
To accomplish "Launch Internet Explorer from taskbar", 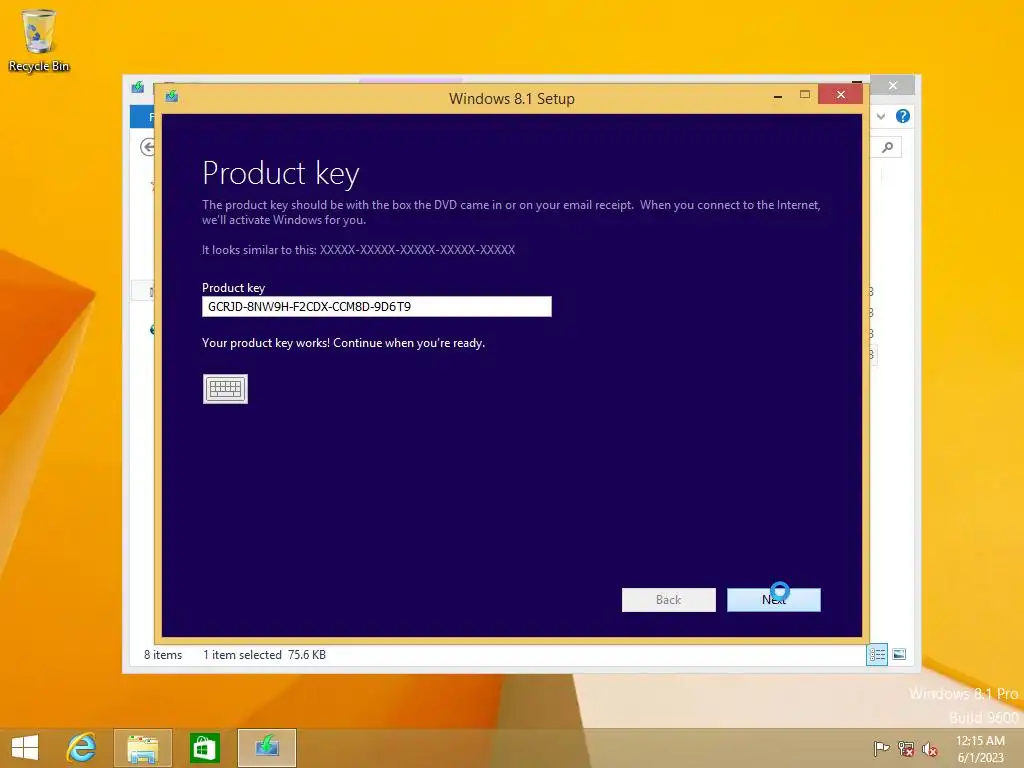I will [x=82, y=748].
